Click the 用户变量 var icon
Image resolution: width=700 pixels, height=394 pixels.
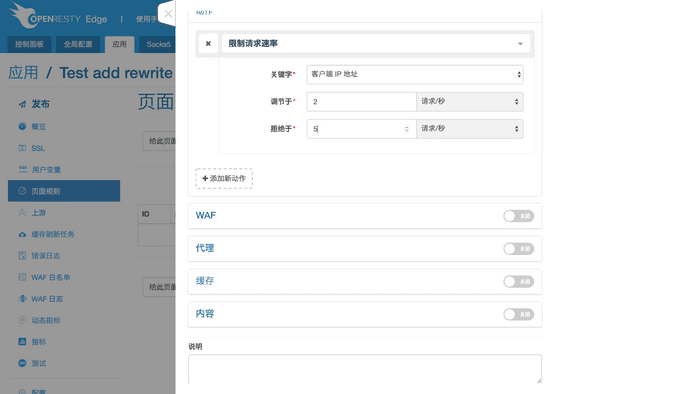(22, 169)
